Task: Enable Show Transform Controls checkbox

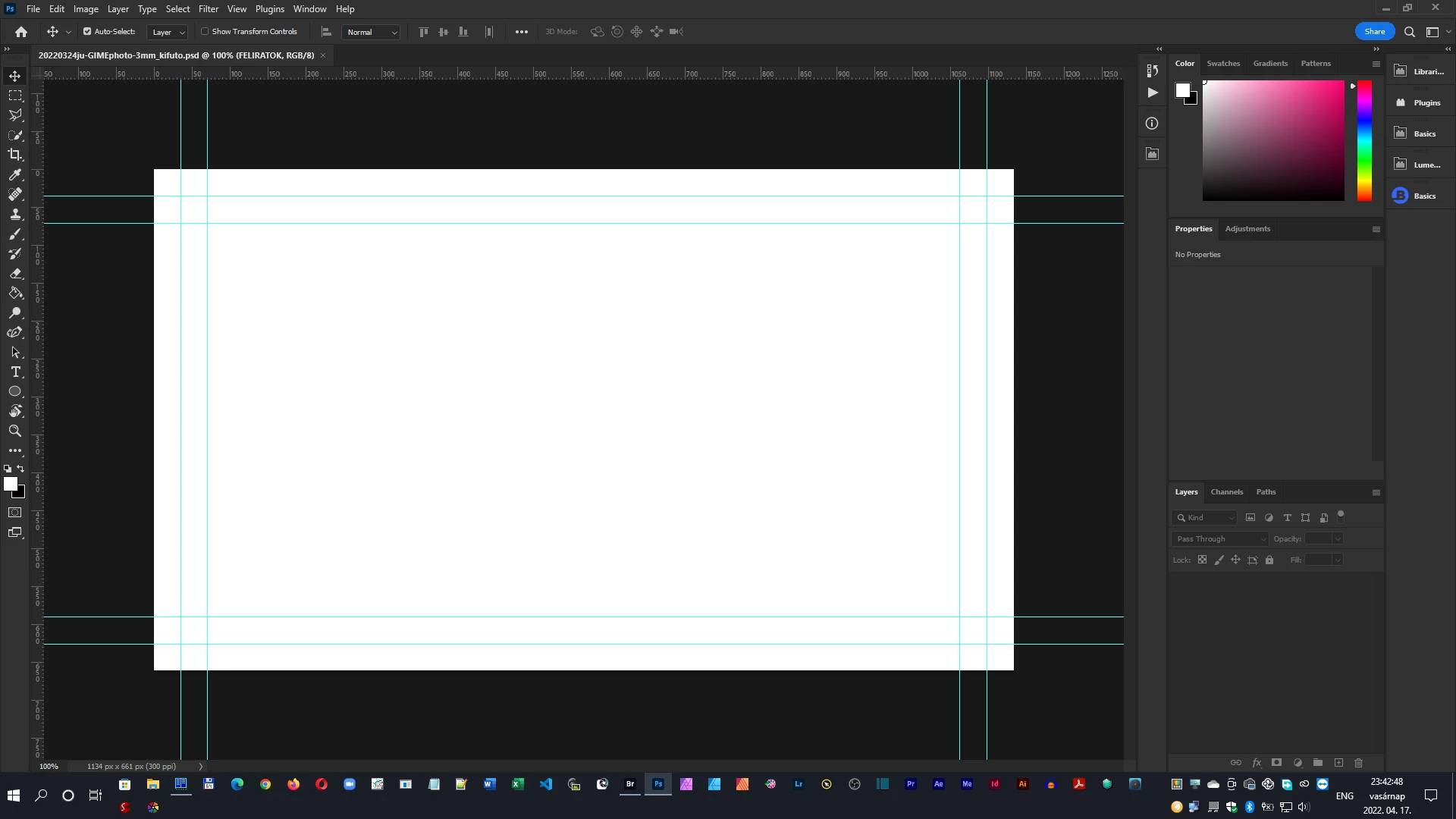Action: point(205,32)
